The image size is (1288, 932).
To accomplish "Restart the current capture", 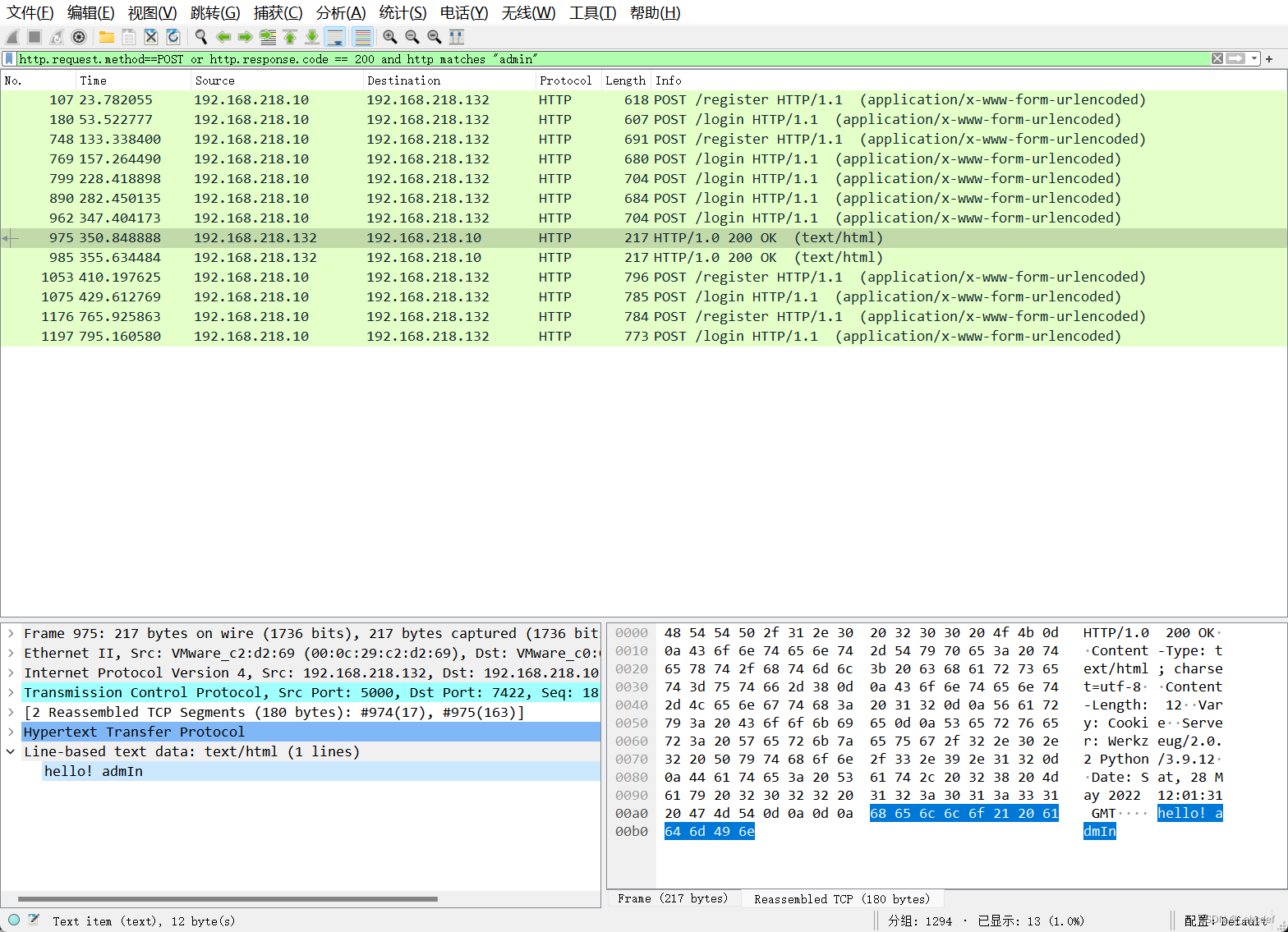I will (57, 37).
